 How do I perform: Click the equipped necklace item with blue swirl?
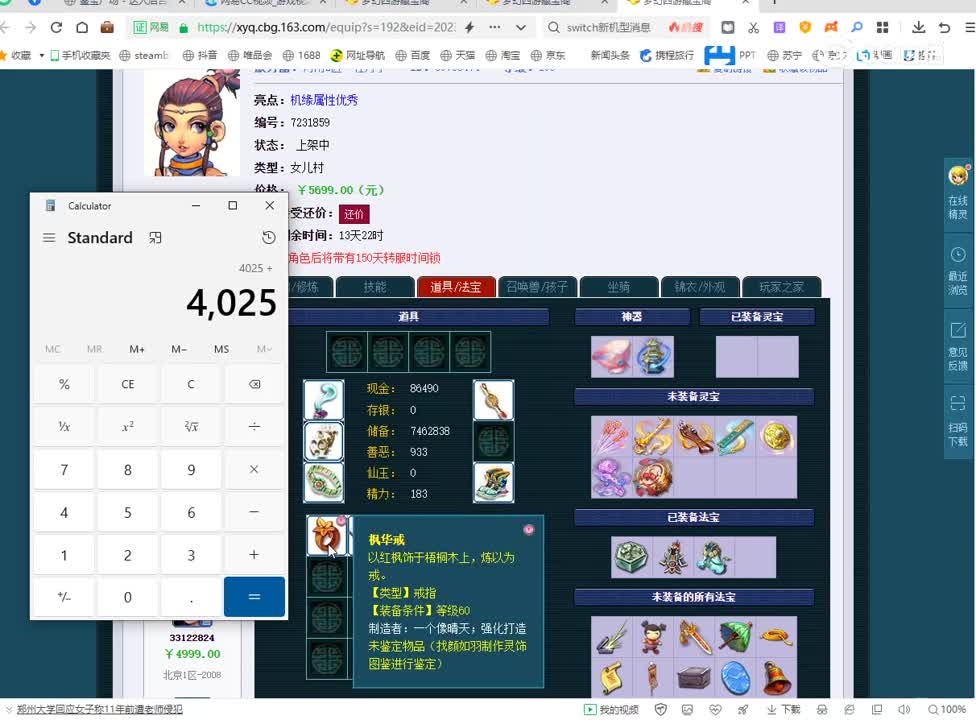(x=324, y=400)
